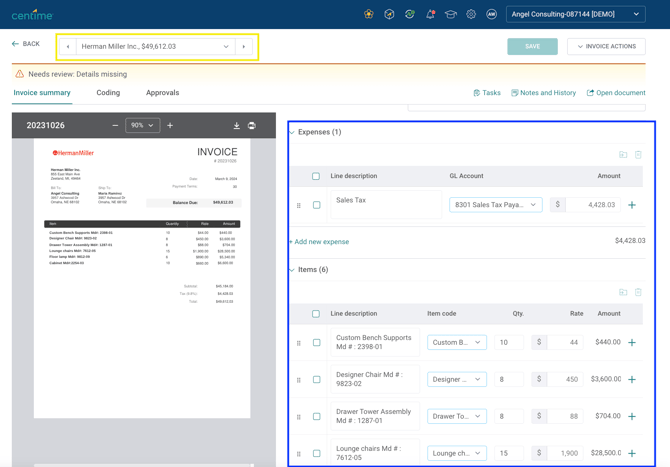Switch to the Coding tab

pos(108,93)
